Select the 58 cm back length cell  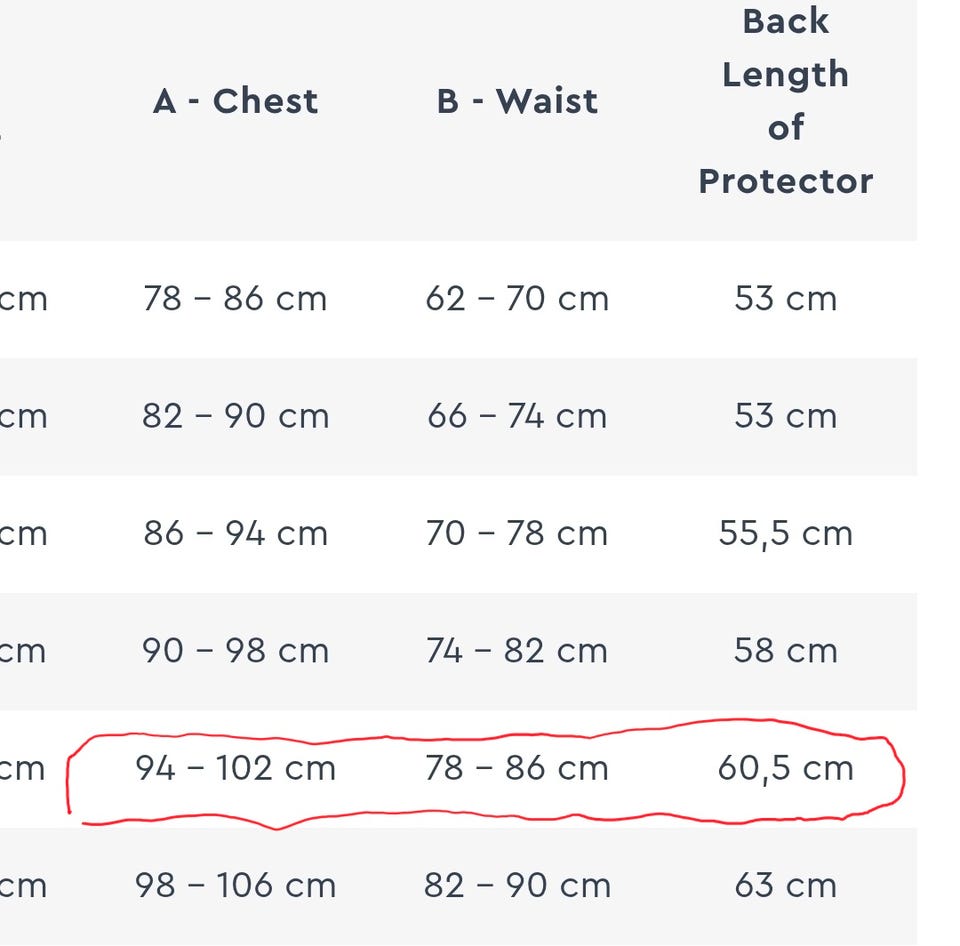tap(786, 651)
